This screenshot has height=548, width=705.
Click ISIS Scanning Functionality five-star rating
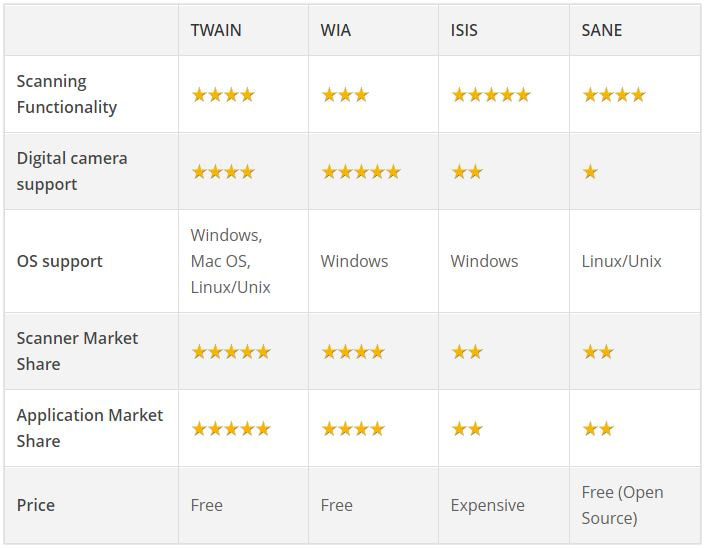point(491,95)
